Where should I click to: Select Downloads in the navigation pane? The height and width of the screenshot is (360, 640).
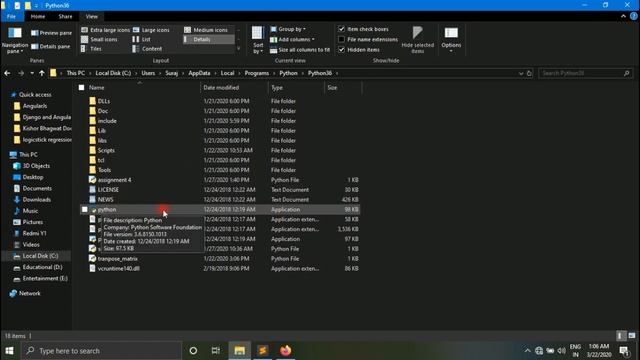[36, 200]
